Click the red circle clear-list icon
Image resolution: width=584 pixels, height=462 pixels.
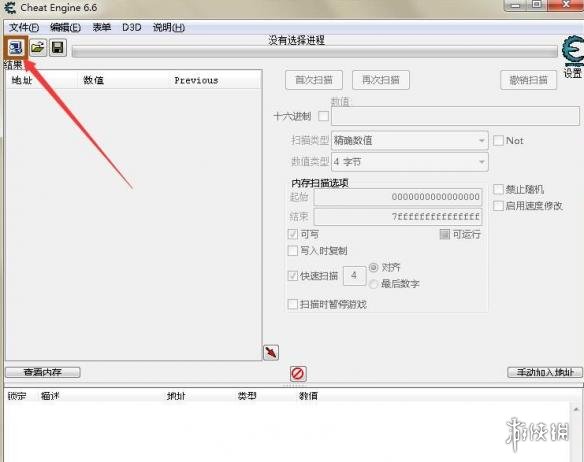(298, 373)
